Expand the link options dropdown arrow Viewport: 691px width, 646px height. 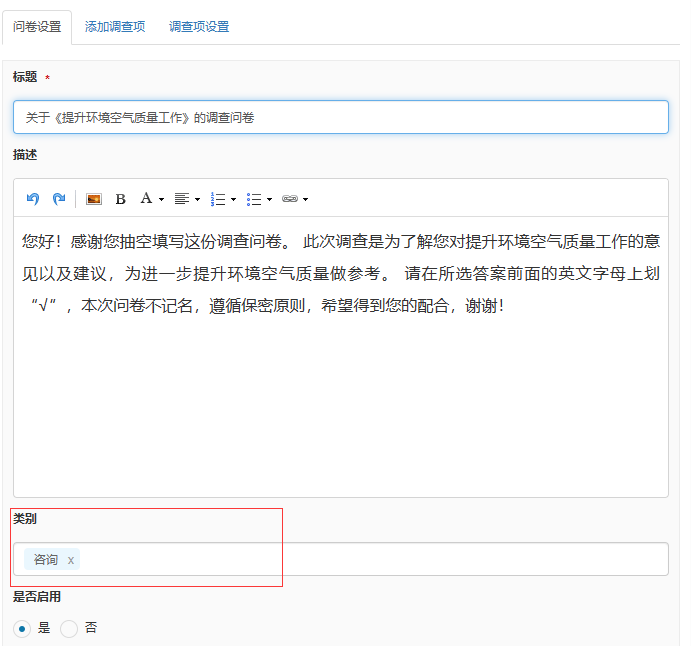(x=305, y=200)
